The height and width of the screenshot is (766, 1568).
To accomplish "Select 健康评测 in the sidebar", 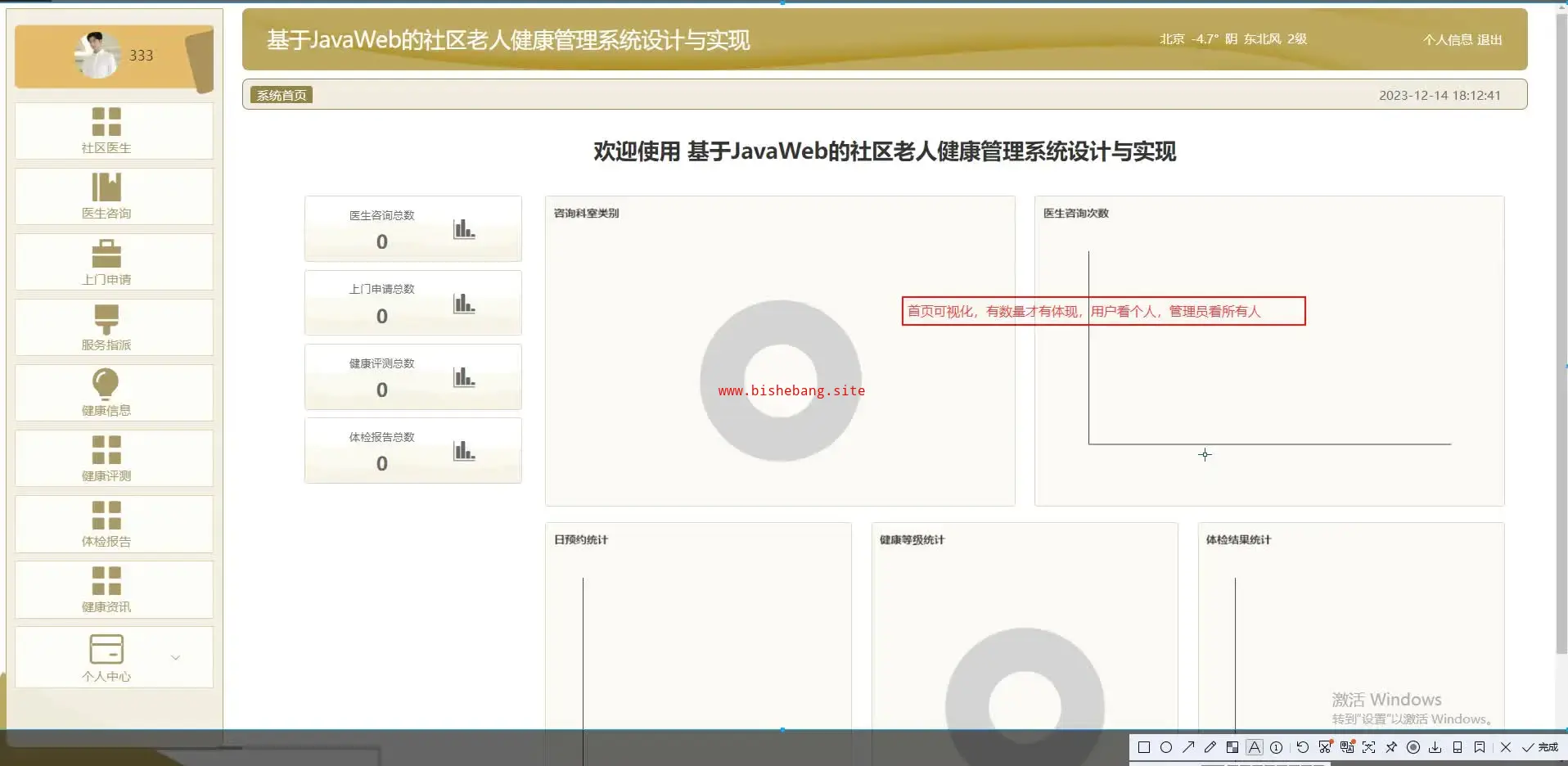I will [114, 458].
